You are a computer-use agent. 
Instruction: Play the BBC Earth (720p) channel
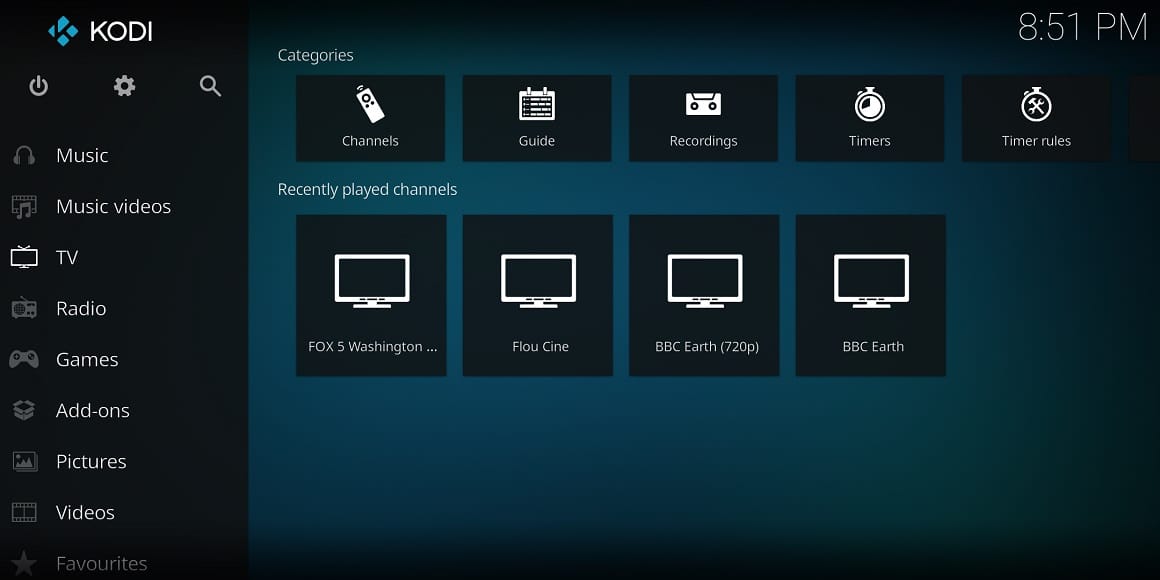pos(704,295)
